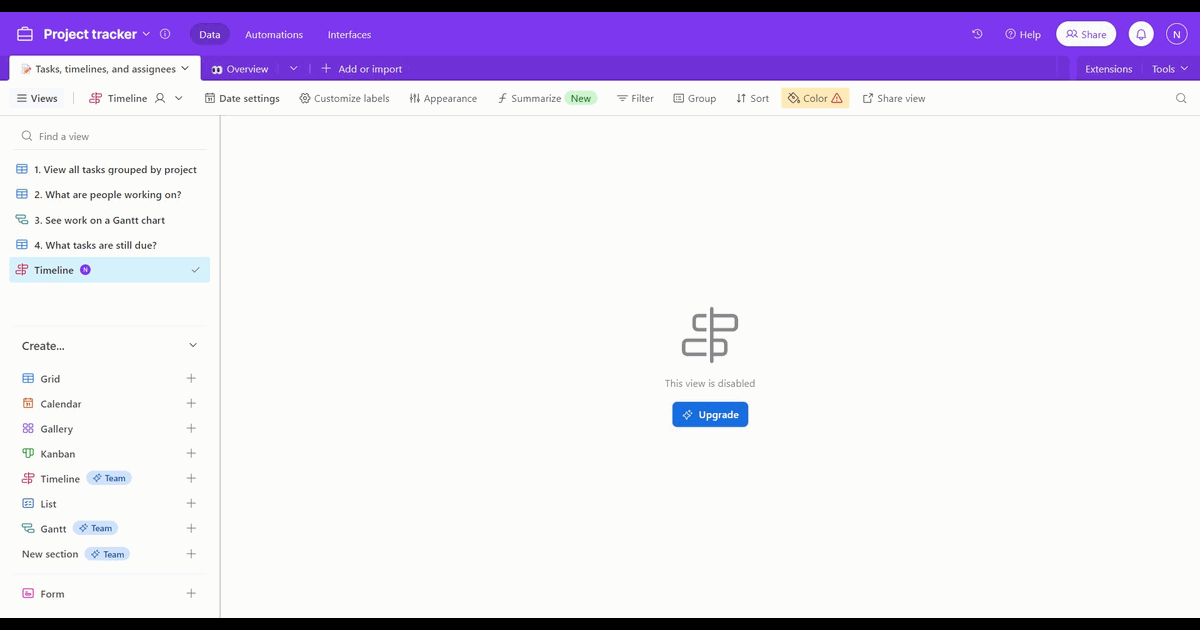This screenshot has width=1200, height=630.
Task: Click the Gallery view type icon
Action: [28, 429]
